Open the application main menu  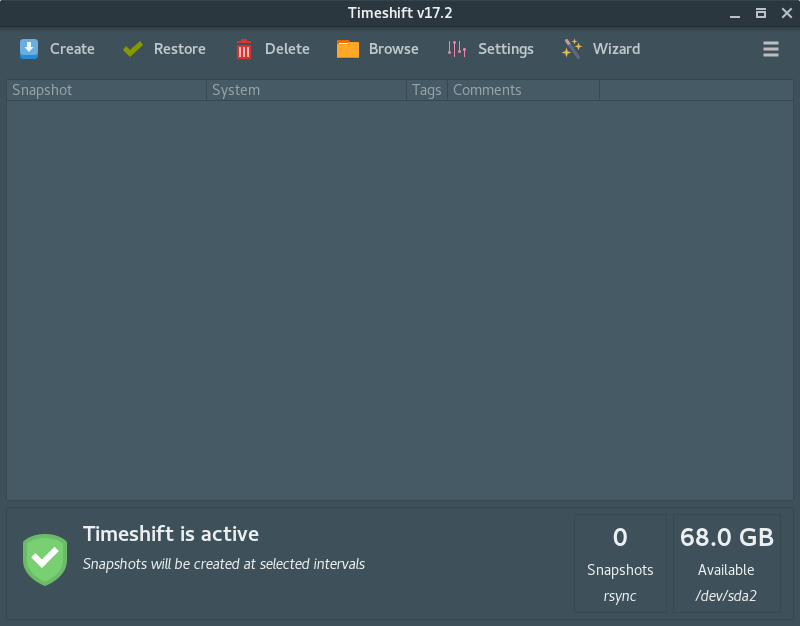(x=770, y=48)
